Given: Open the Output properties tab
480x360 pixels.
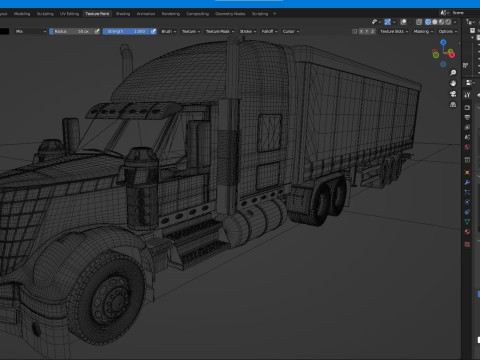Looking at the screenshot, I should (x=467, y=117).
